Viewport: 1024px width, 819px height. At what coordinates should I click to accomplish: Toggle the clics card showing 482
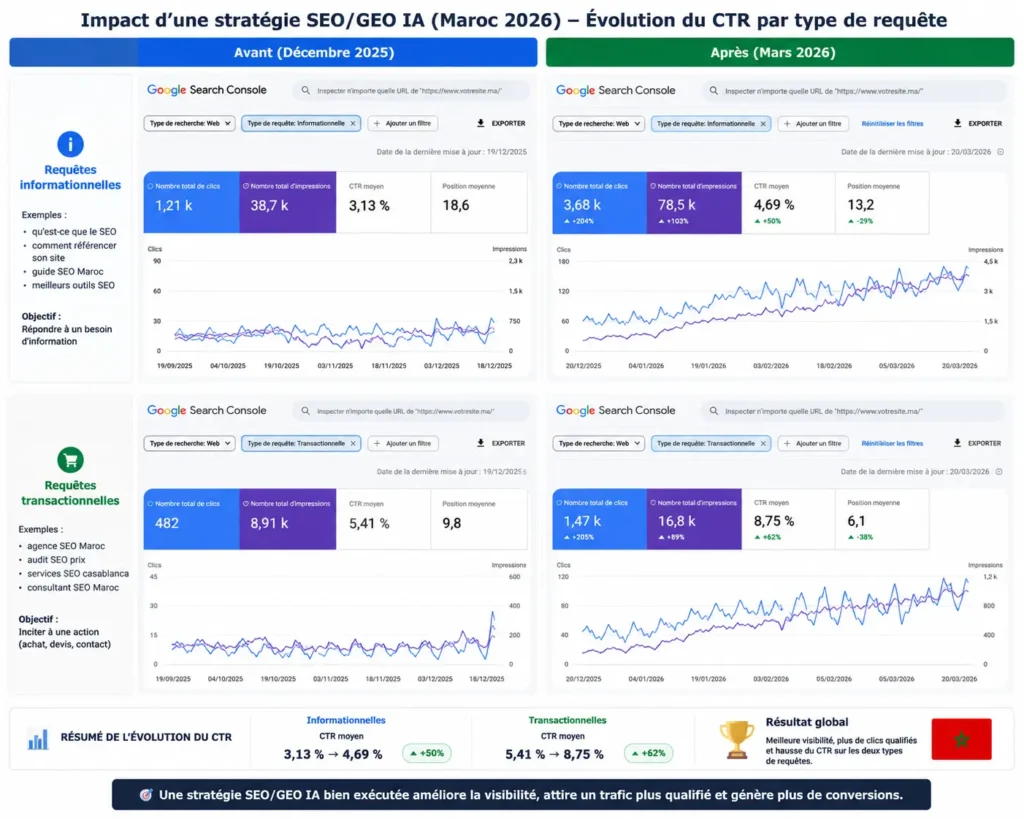(x=191, y=519)
